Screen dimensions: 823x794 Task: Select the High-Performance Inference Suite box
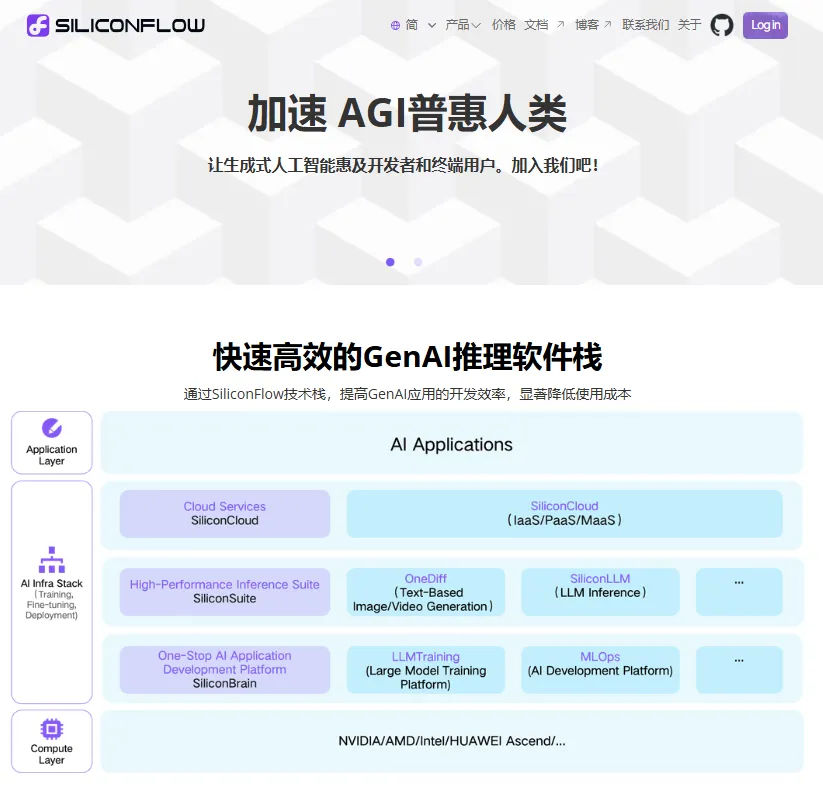click(225, 592)
